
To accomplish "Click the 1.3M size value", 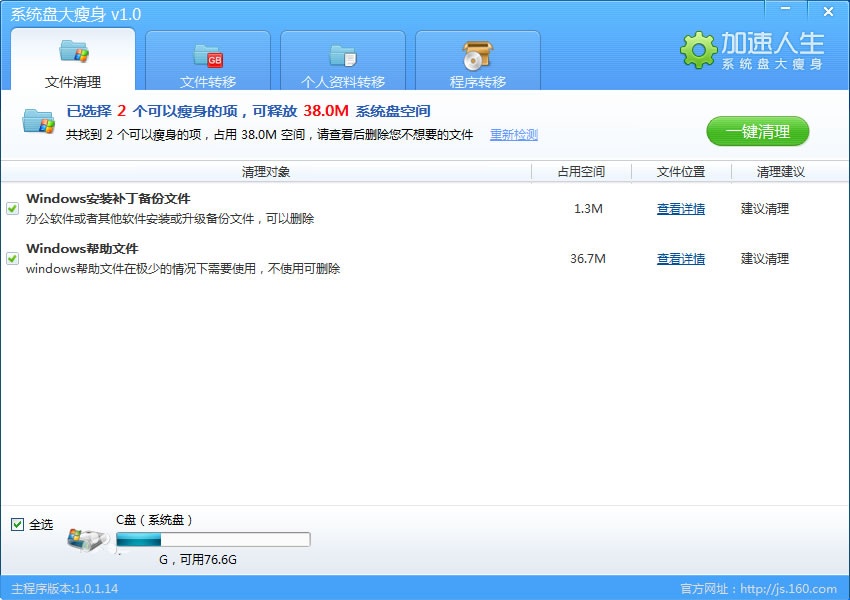I will tap(588, 209).
